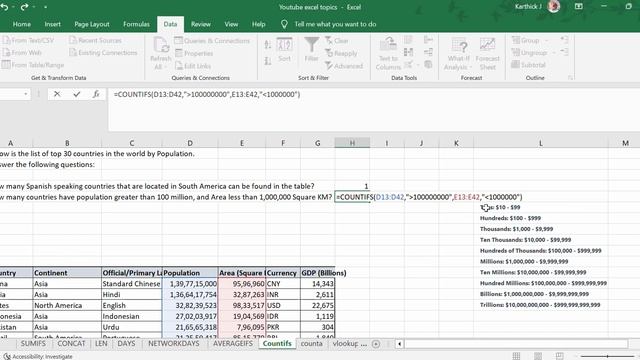Select column H header
The height and width of the screenshot is (360, 640).
click(x=352, y=143)
